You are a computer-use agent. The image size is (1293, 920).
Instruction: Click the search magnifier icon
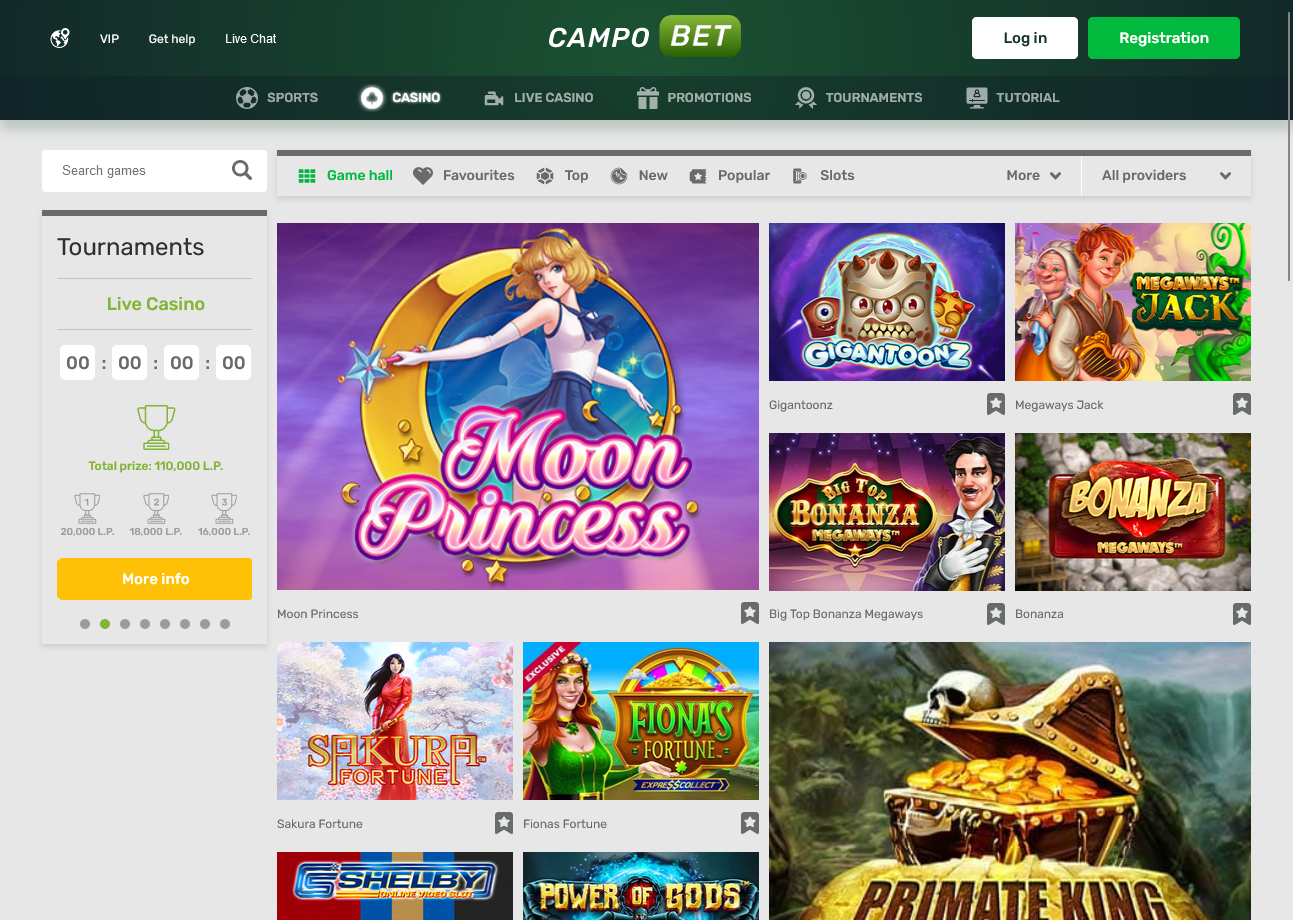pos(242,170)
